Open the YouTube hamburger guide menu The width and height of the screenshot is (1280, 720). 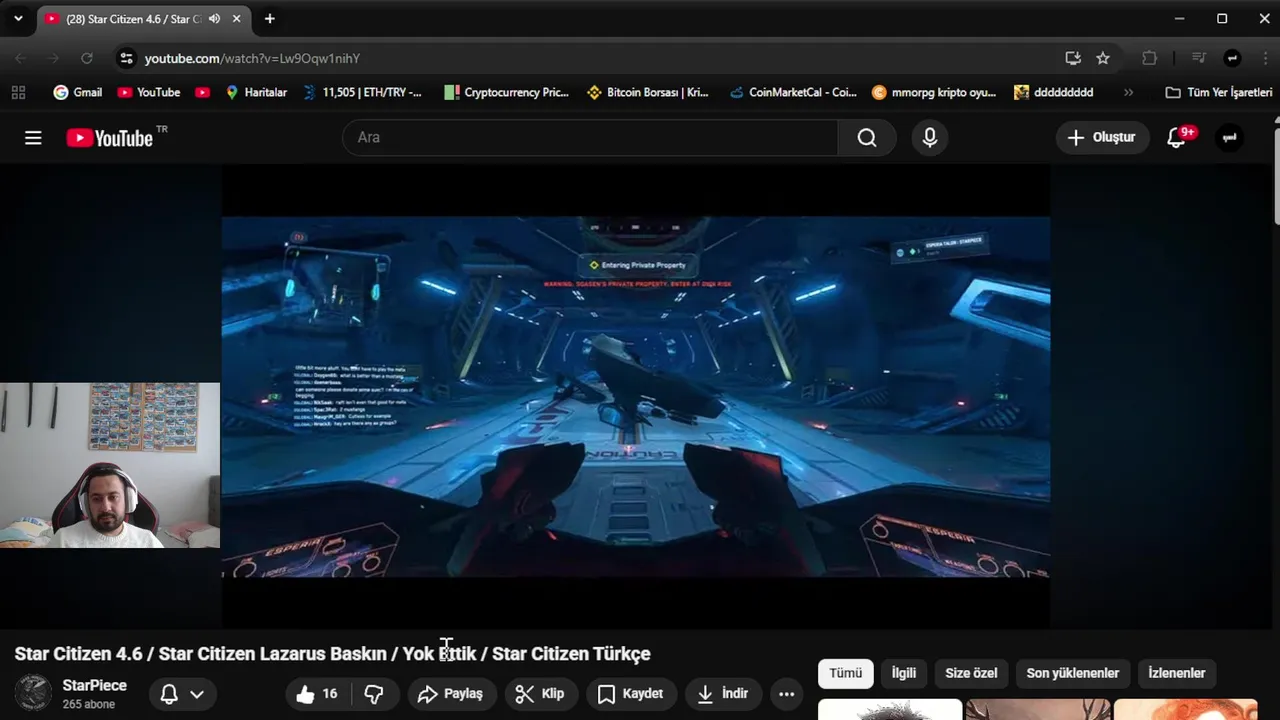coord(33,138)
